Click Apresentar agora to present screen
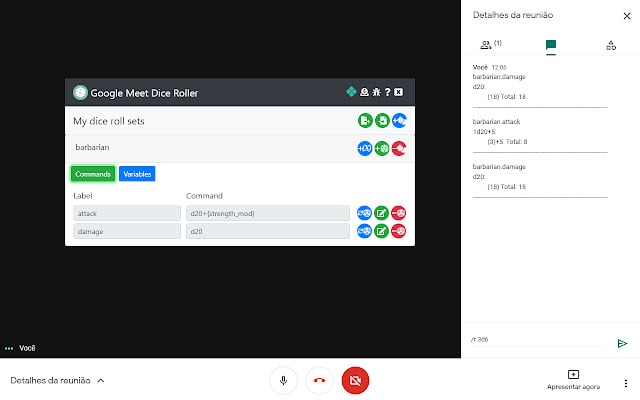 click(x=573, y=380)
